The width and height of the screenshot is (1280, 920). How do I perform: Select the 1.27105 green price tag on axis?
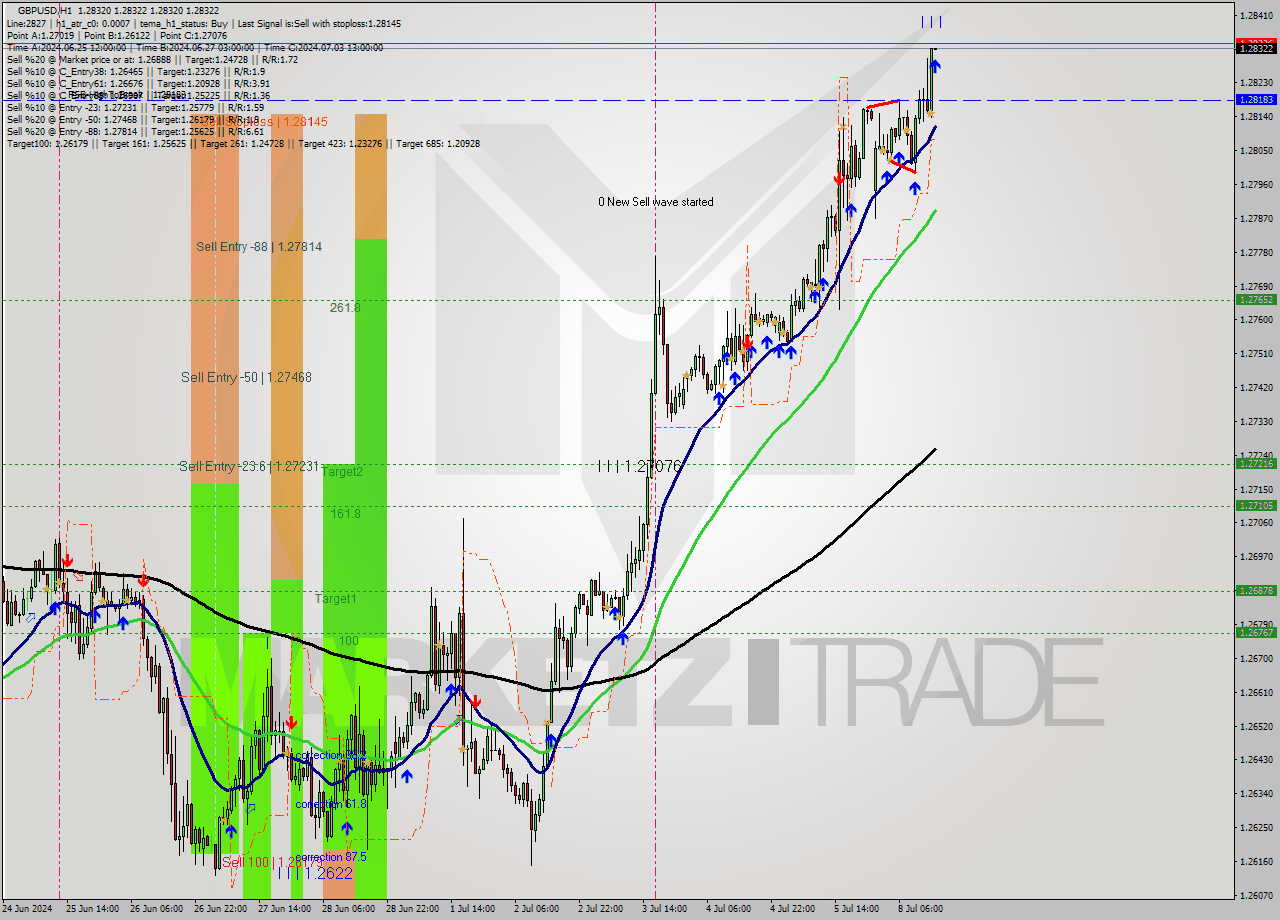1256,505
